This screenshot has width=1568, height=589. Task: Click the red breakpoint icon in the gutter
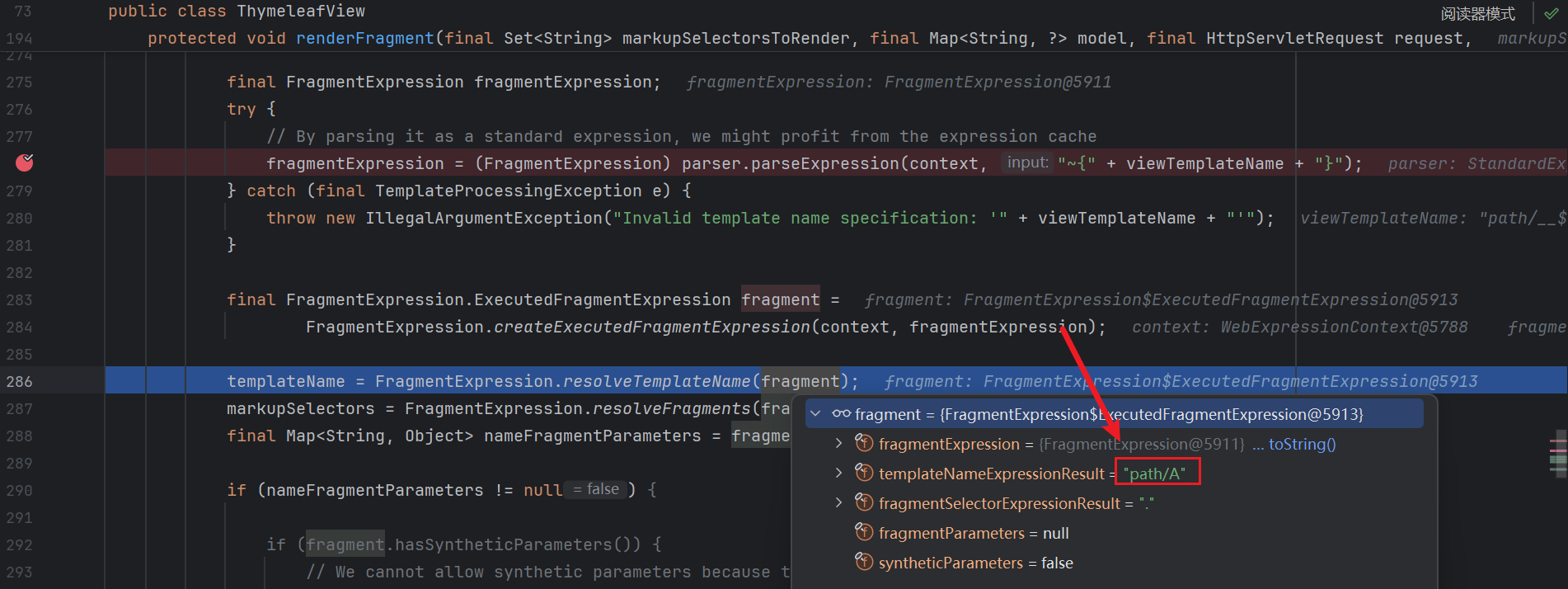click(25, 163)
